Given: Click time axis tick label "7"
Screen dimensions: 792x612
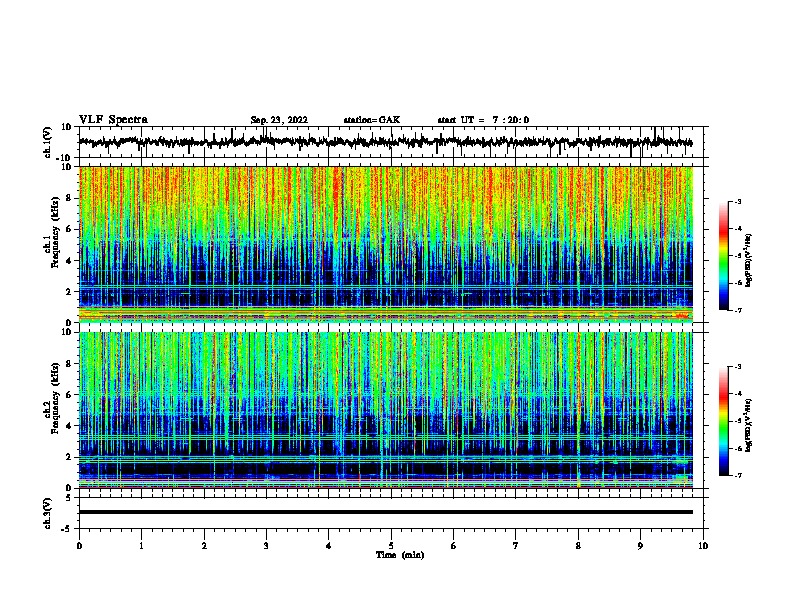Looking at the screenshot, I should (516, 545).
